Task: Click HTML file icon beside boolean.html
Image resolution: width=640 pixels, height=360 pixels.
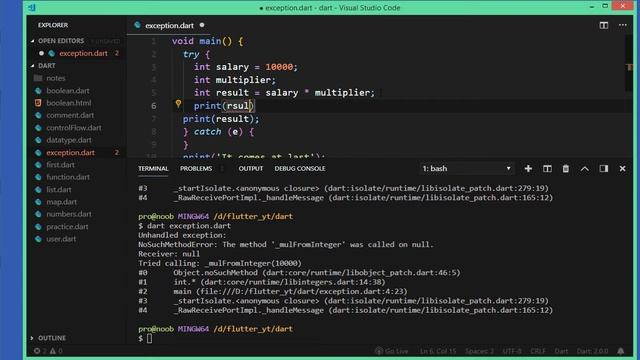Action: point(38,103)
